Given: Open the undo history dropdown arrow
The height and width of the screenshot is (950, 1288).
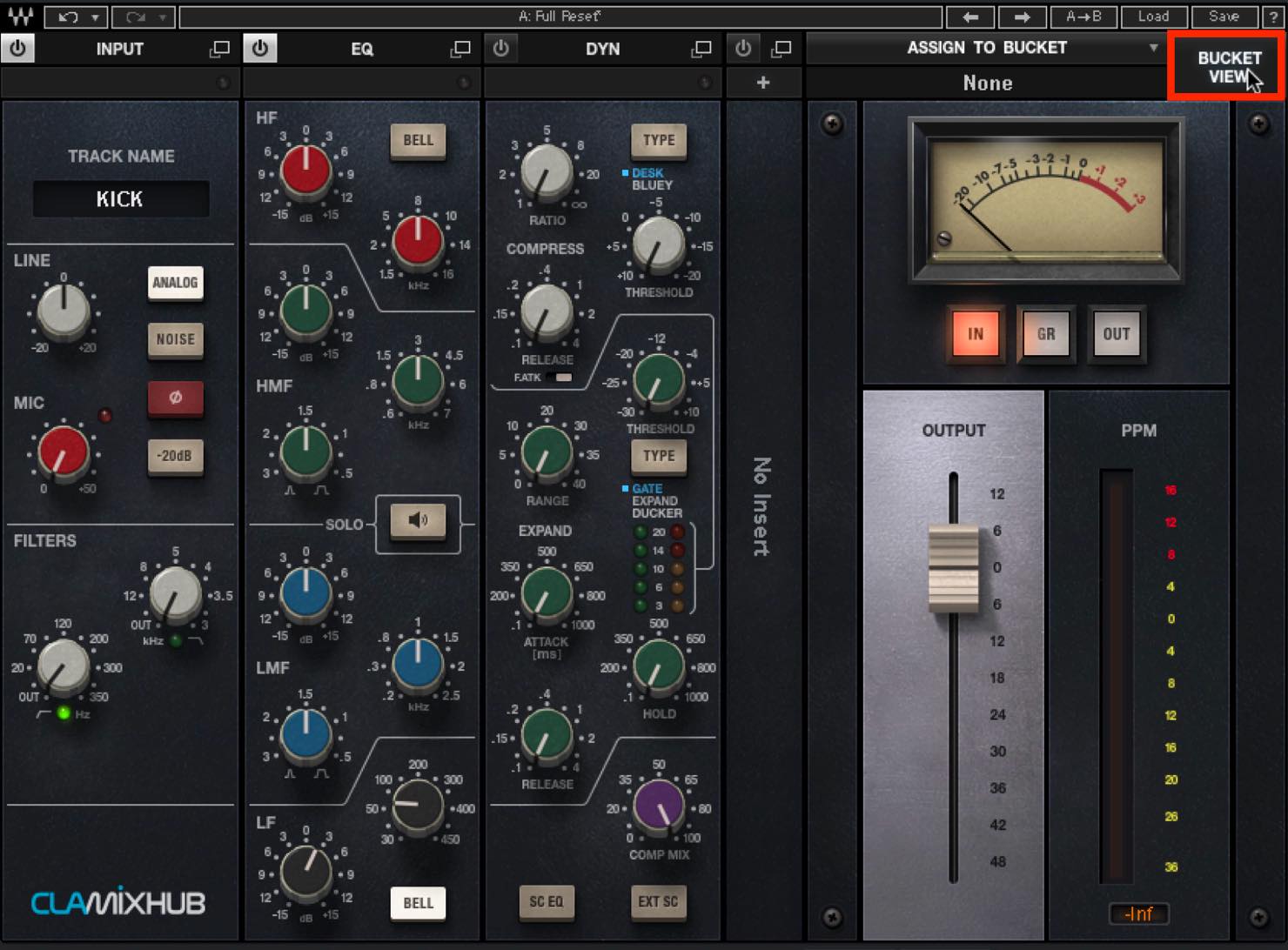Looking at the screenshot, I should tap(94, 17).
